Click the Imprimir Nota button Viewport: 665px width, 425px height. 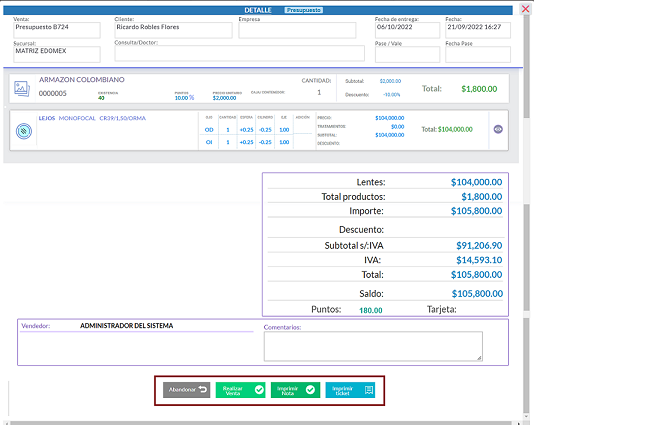[295, 390]
